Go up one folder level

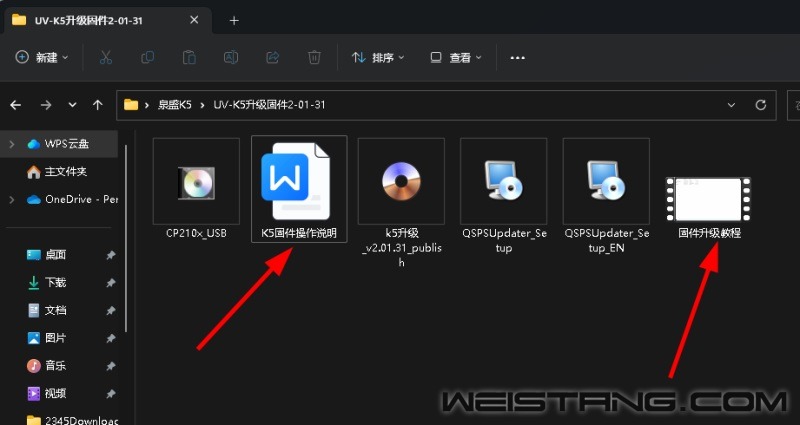click(x=97, y=105)
